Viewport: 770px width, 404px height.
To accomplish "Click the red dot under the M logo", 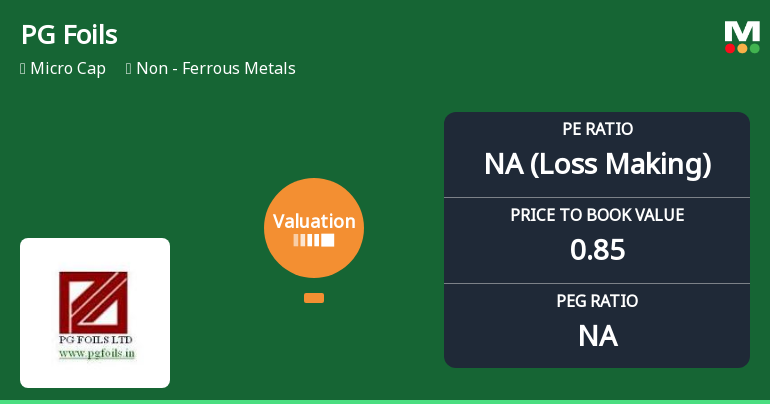I will click(730, 48).
